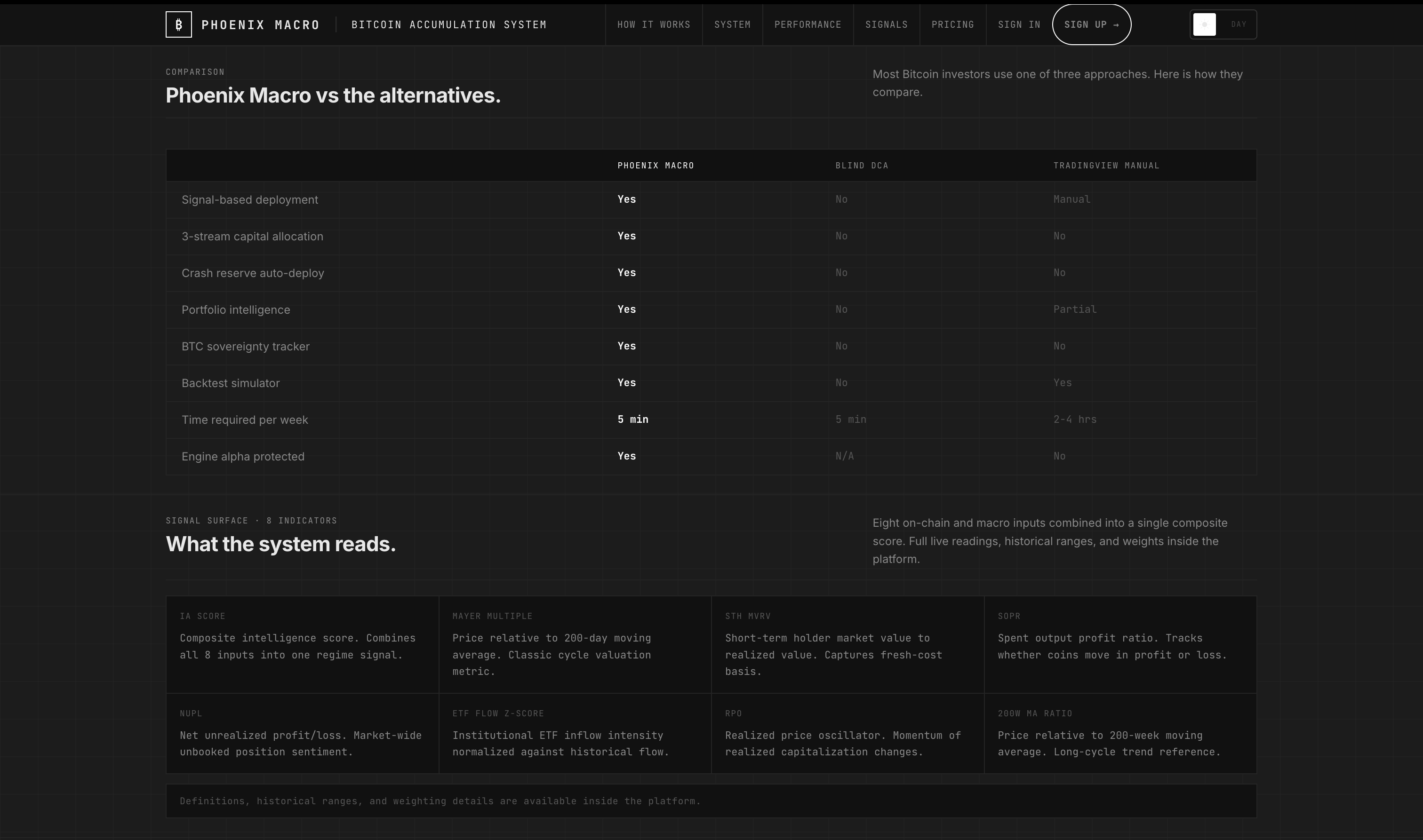The width and height of the screenshot is (1423, 840).
Task: Click the RPO indicator card
Action: pos(847,734)
